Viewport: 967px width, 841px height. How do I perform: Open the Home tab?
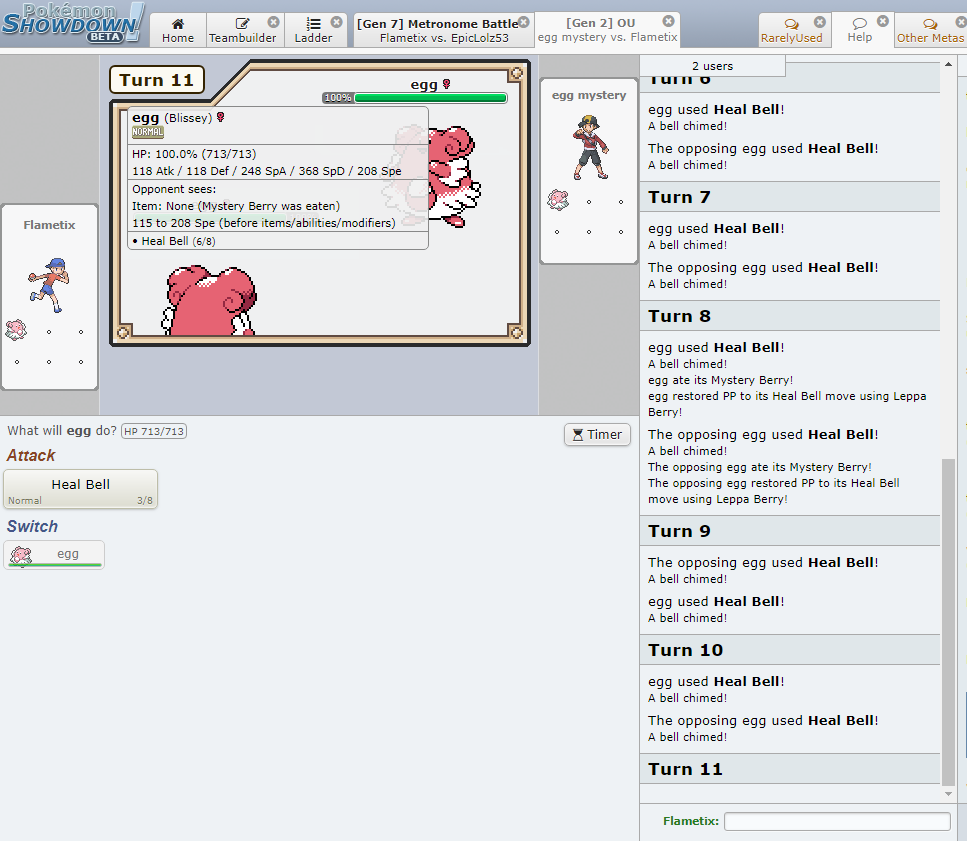(178, 30)
